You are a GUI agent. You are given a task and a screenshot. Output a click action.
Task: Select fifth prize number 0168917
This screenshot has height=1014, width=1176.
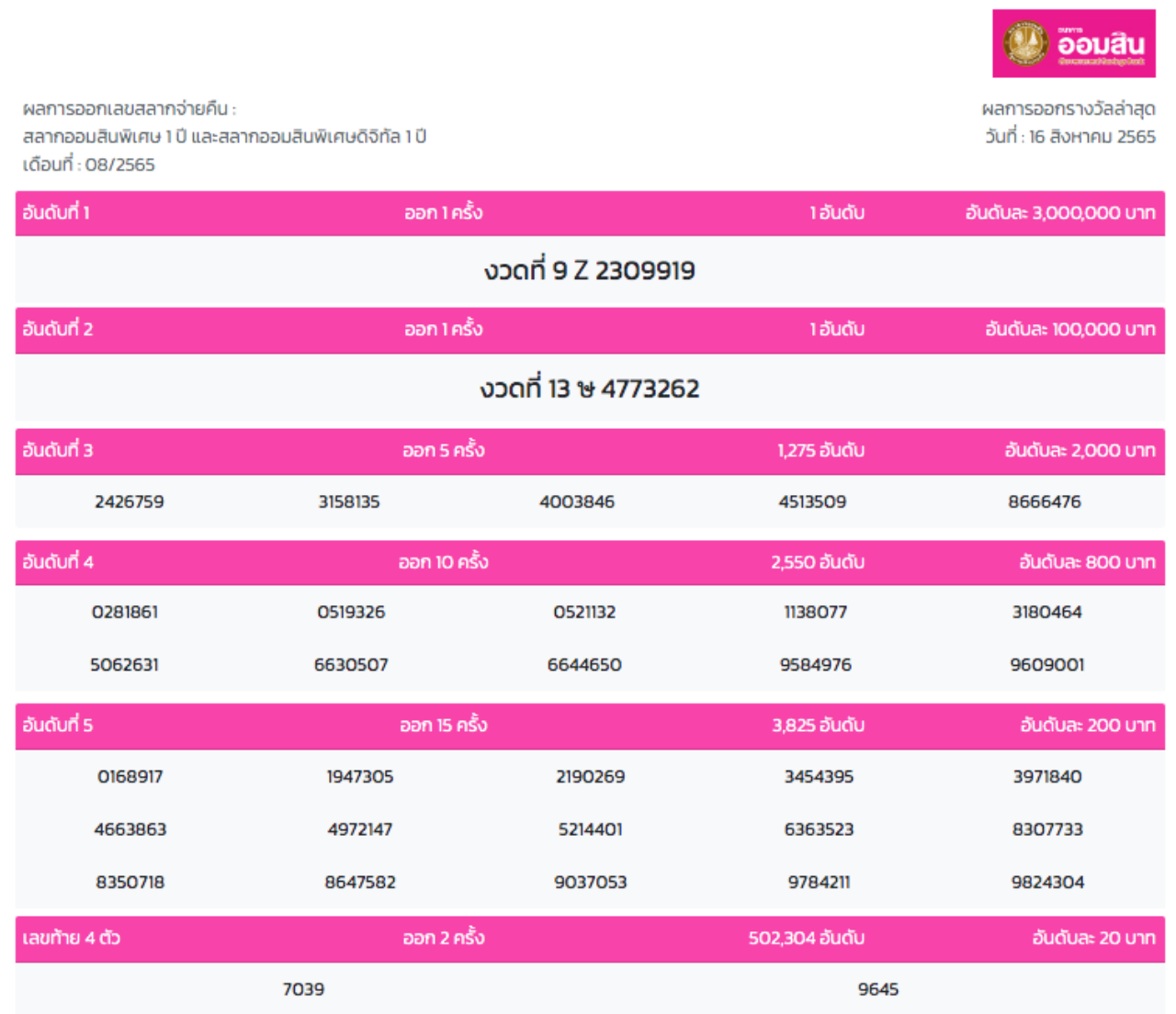pyautogui.click(x=130, y=777)
